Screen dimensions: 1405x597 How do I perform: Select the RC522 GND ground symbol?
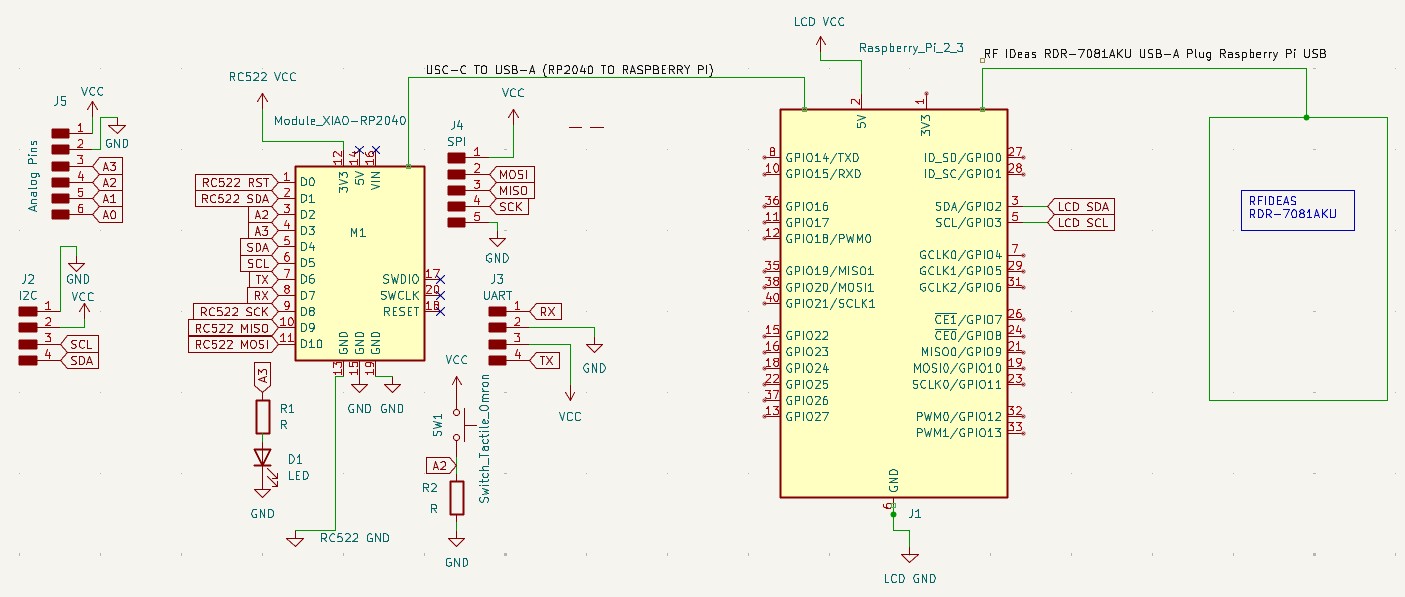pyautogui.click(x=296, y=540)
